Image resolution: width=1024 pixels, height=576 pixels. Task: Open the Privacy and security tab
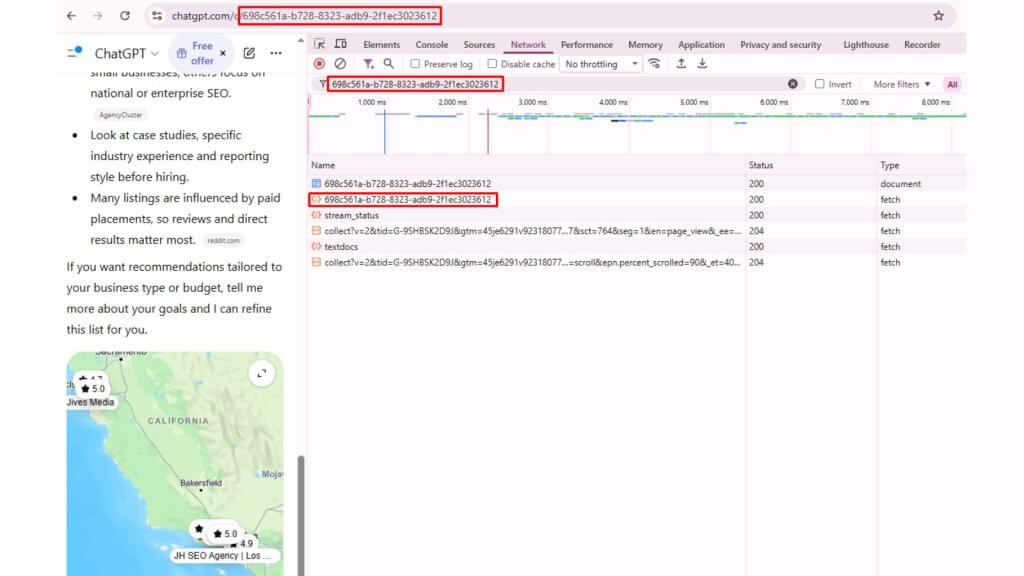click(x=780, y=44)
